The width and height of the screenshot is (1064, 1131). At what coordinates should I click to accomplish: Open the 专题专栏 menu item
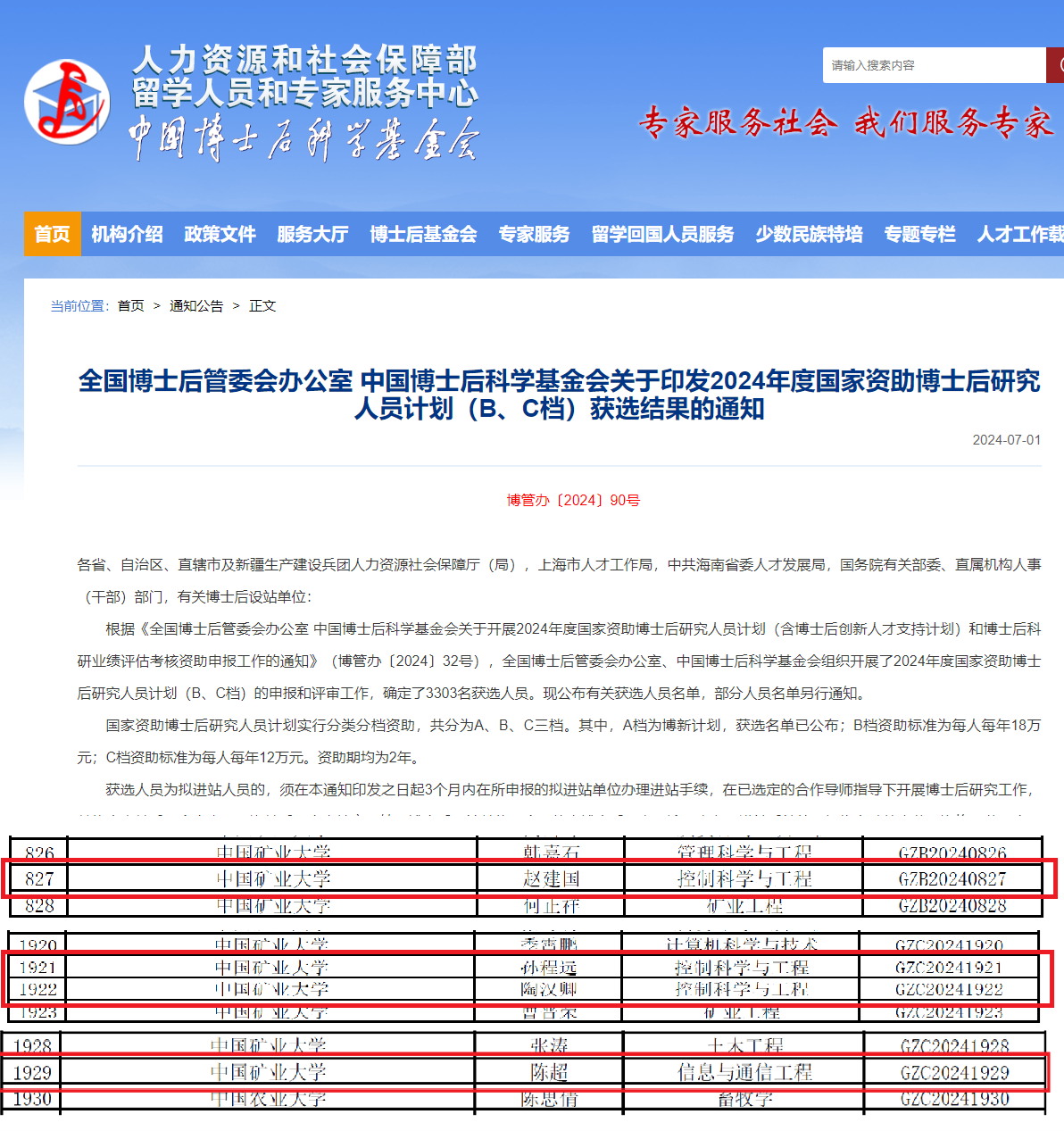919,234
